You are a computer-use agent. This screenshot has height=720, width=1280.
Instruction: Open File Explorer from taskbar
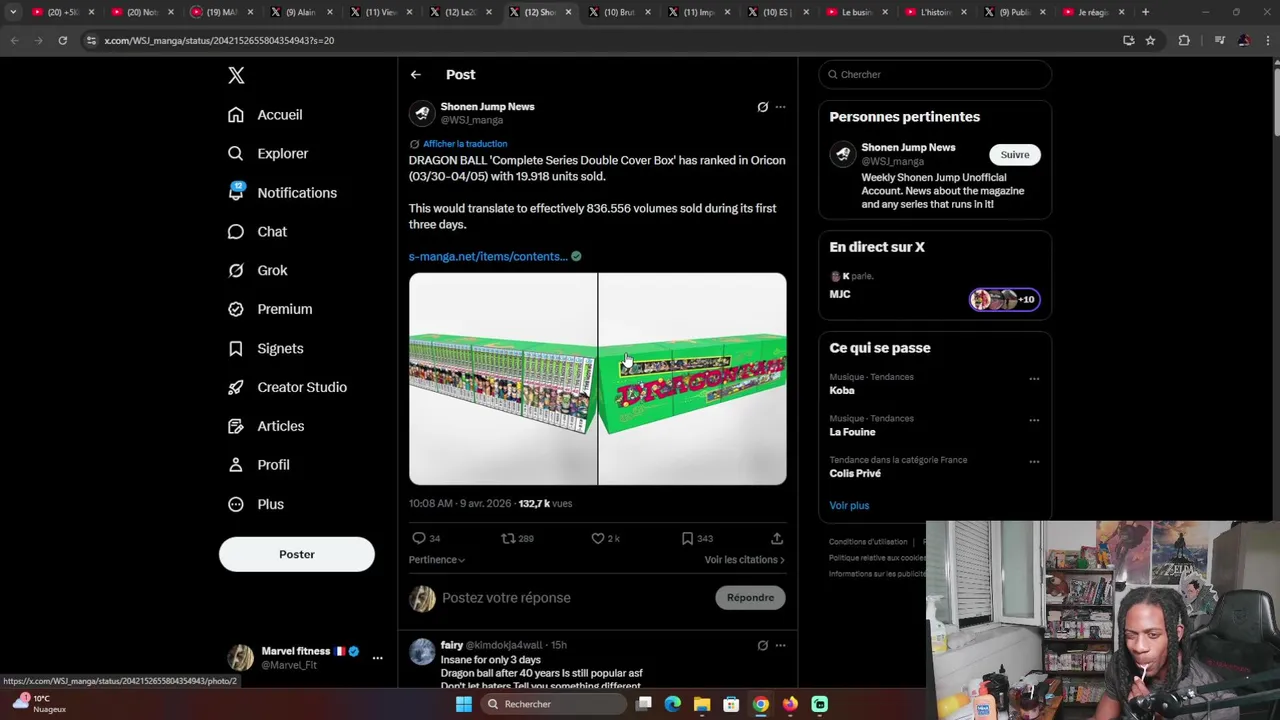702,704
